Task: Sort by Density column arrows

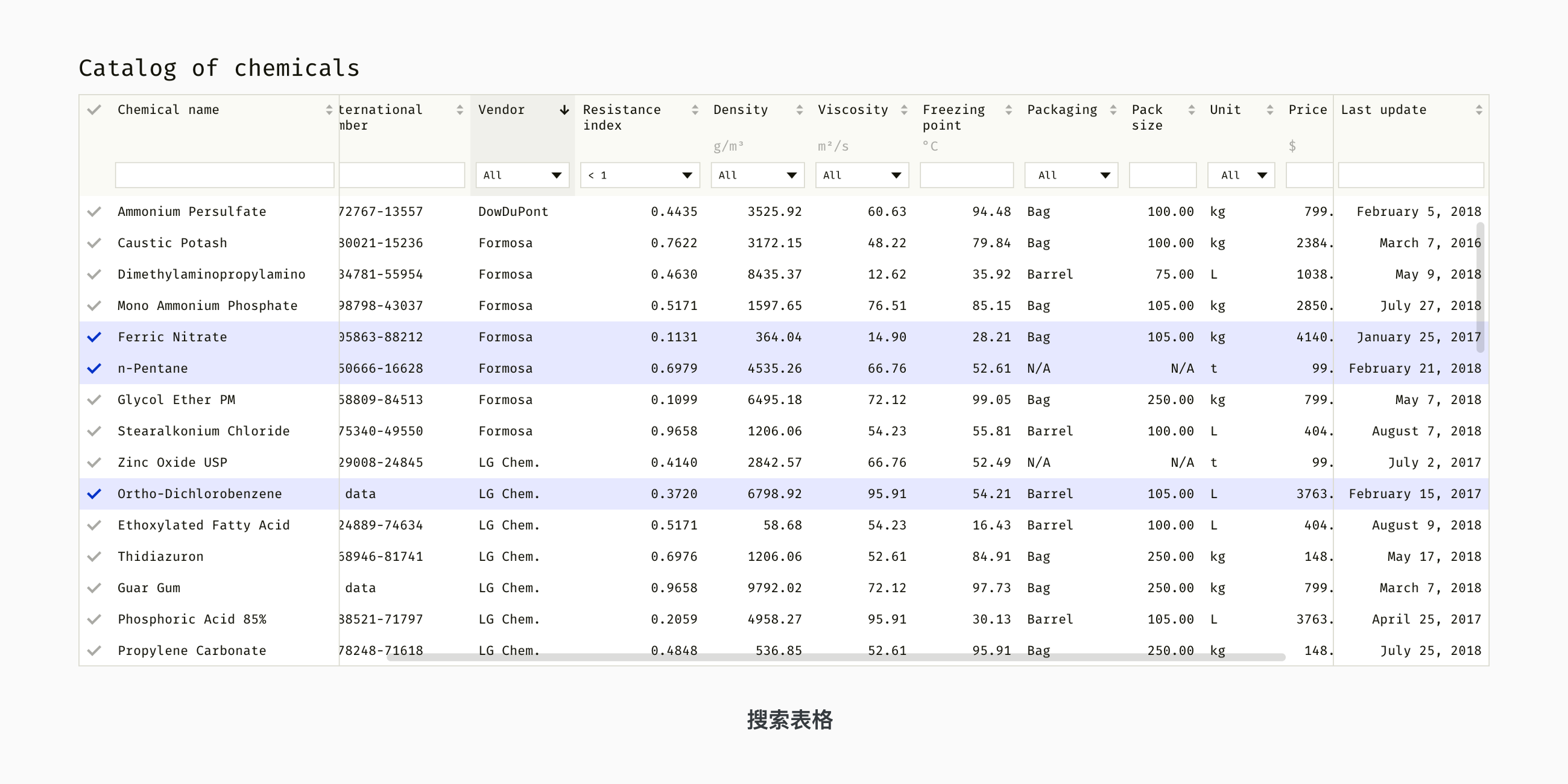Action: (x=800, y=110)
